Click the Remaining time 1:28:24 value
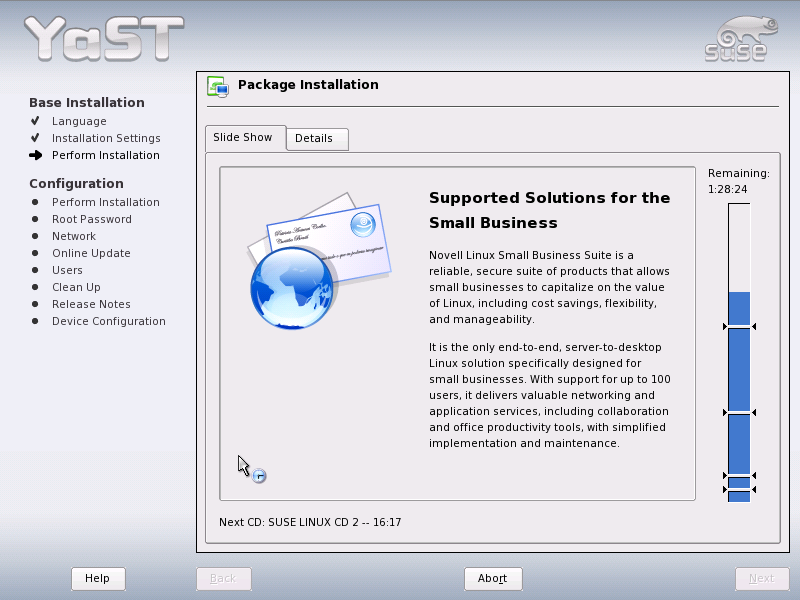 pos(728,189)
